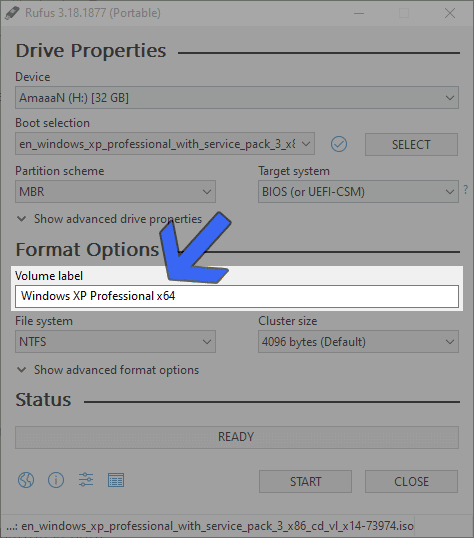Click the Boot selection caption
The height and width of the screenshot is (538, 474).
point(53,123)
